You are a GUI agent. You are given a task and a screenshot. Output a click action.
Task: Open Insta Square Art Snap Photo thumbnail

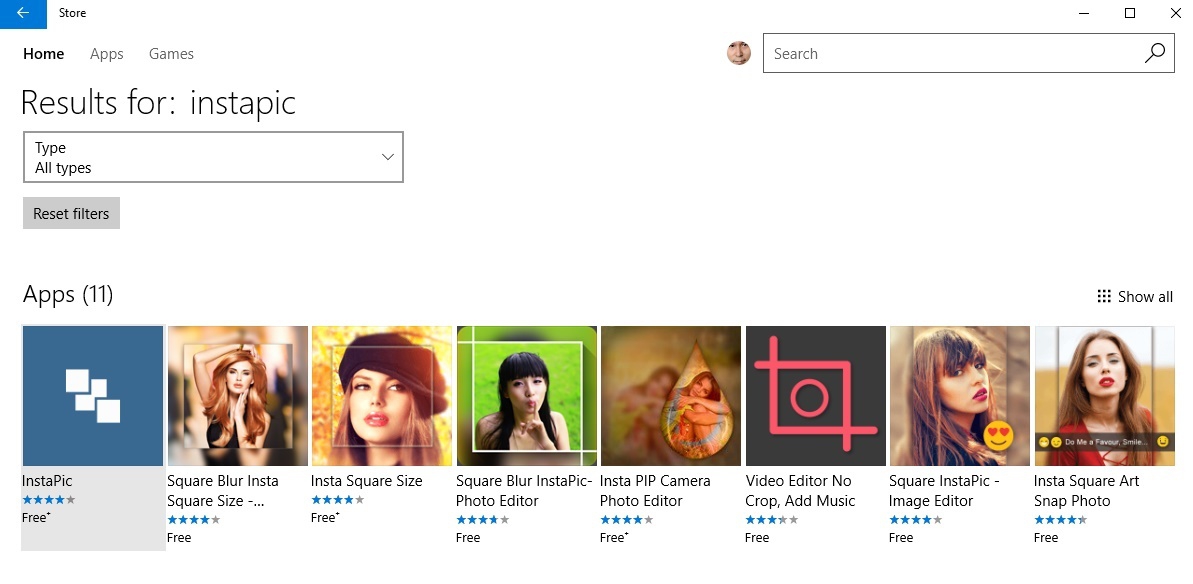[1104, 396]
